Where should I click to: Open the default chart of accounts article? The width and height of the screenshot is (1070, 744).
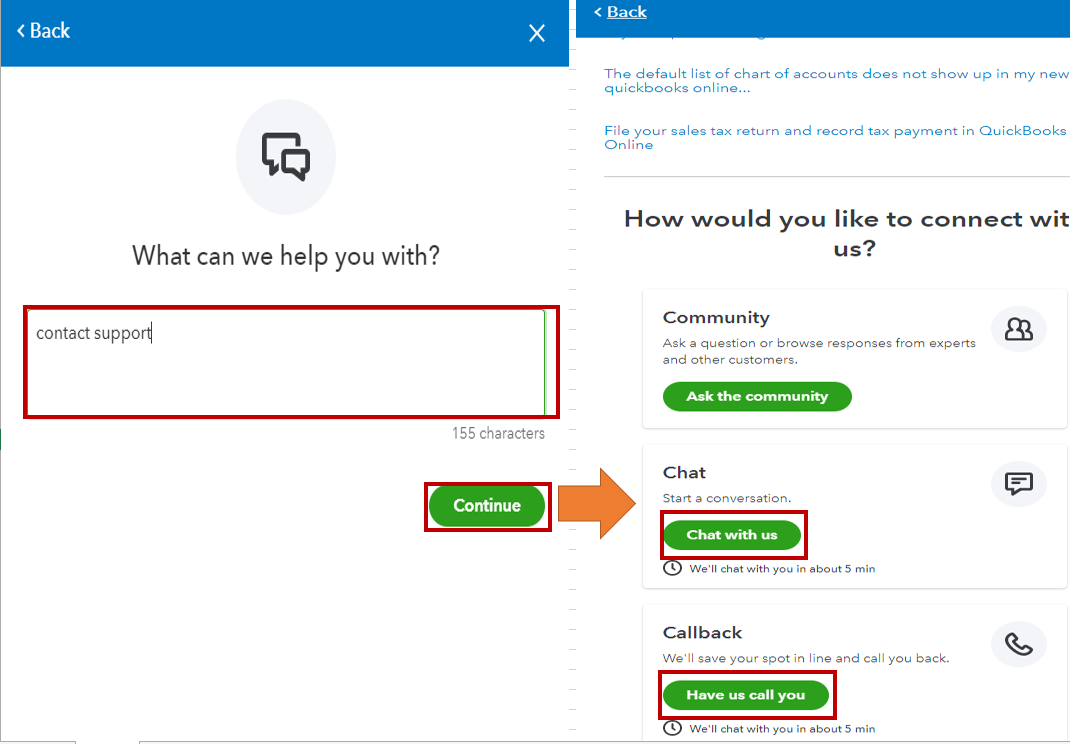point(835,81)
